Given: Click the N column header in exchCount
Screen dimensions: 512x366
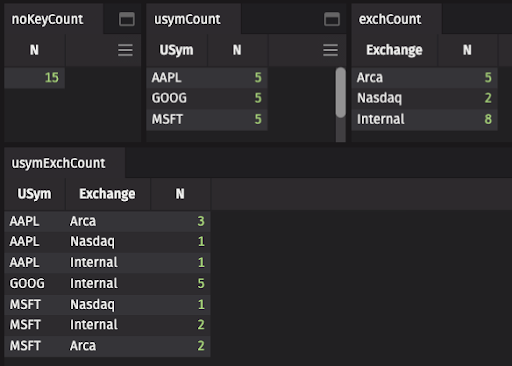Looking at the screenshot, I should (467, 50).
